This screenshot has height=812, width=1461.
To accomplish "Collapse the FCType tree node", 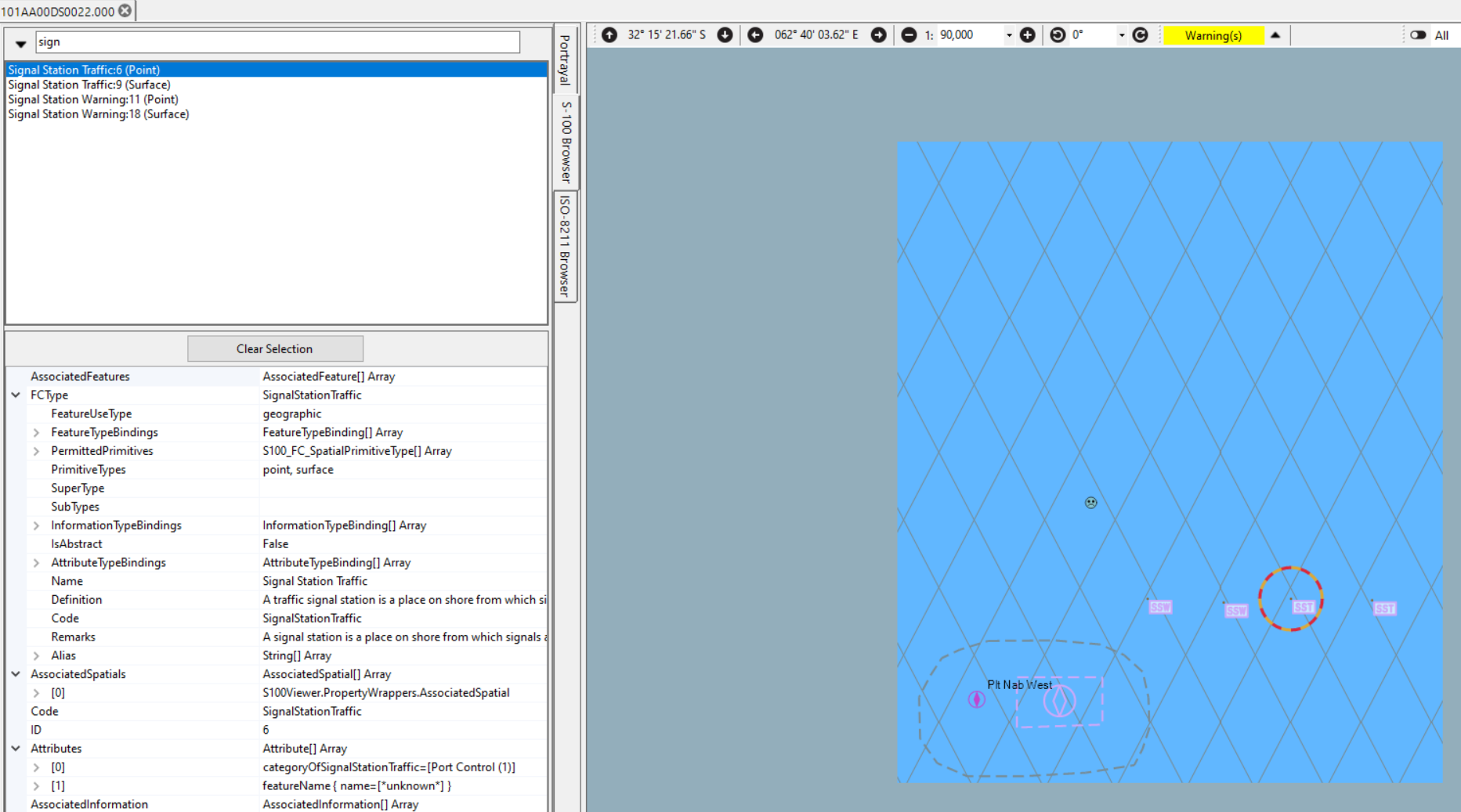I will [16, 395].
